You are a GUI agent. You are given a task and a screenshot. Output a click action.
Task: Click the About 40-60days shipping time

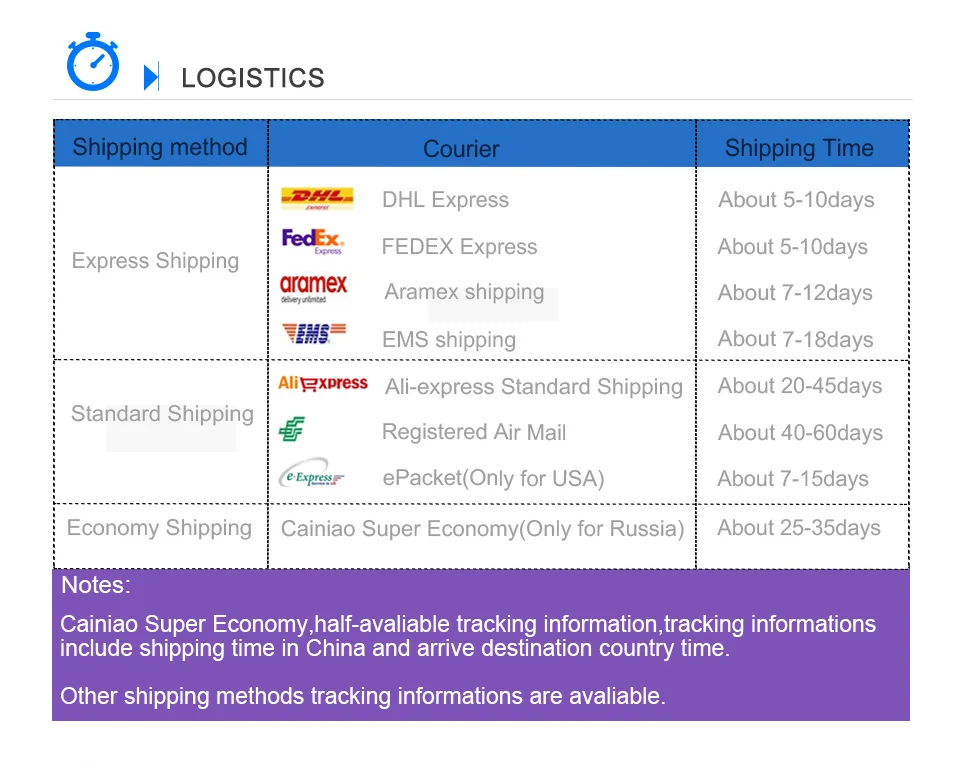pyautogui.click(x=800, y=433)
